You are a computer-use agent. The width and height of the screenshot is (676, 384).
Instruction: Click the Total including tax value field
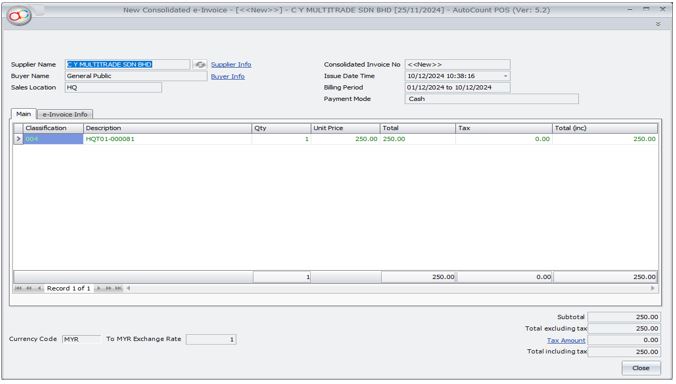point(624,352)
